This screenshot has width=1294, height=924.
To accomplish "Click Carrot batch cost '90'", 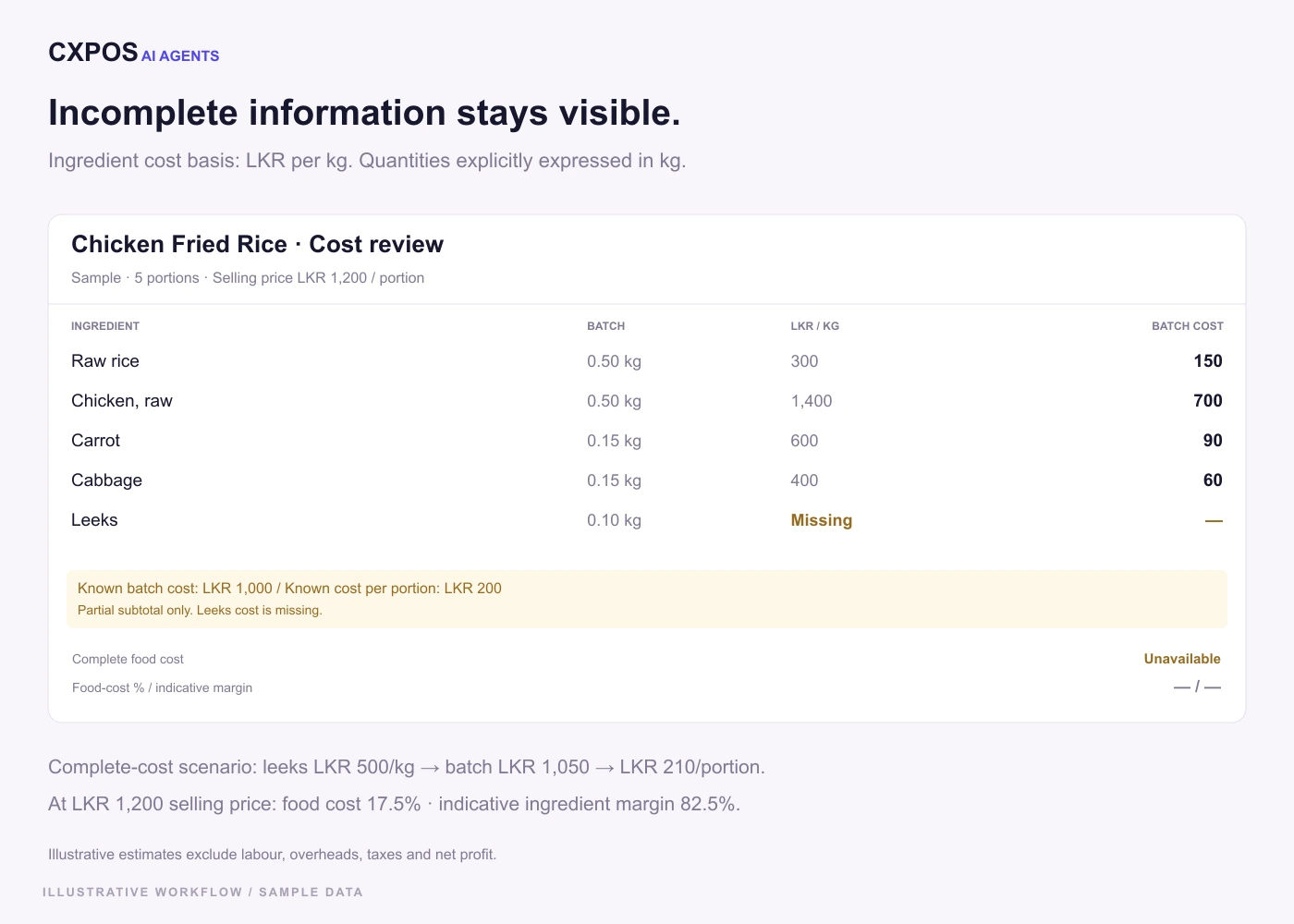I will 1213,441.
